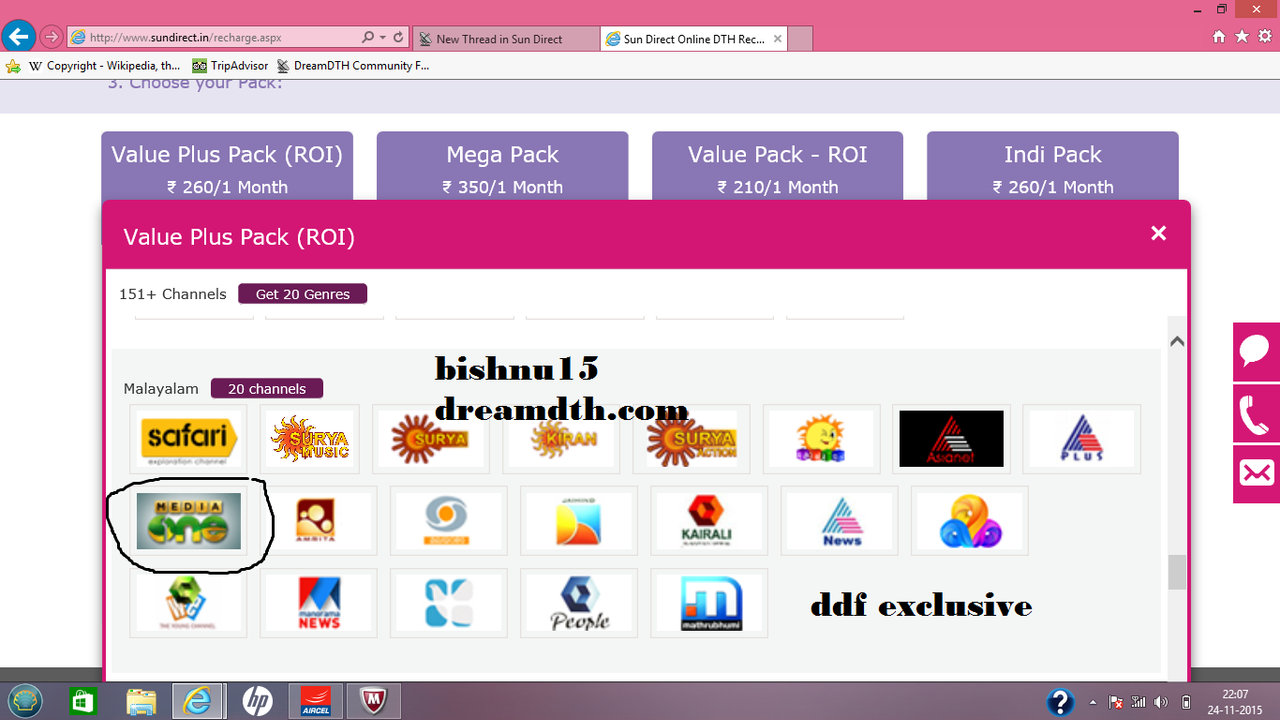Click the add-to-favorites bar star icon

point(13,66)
